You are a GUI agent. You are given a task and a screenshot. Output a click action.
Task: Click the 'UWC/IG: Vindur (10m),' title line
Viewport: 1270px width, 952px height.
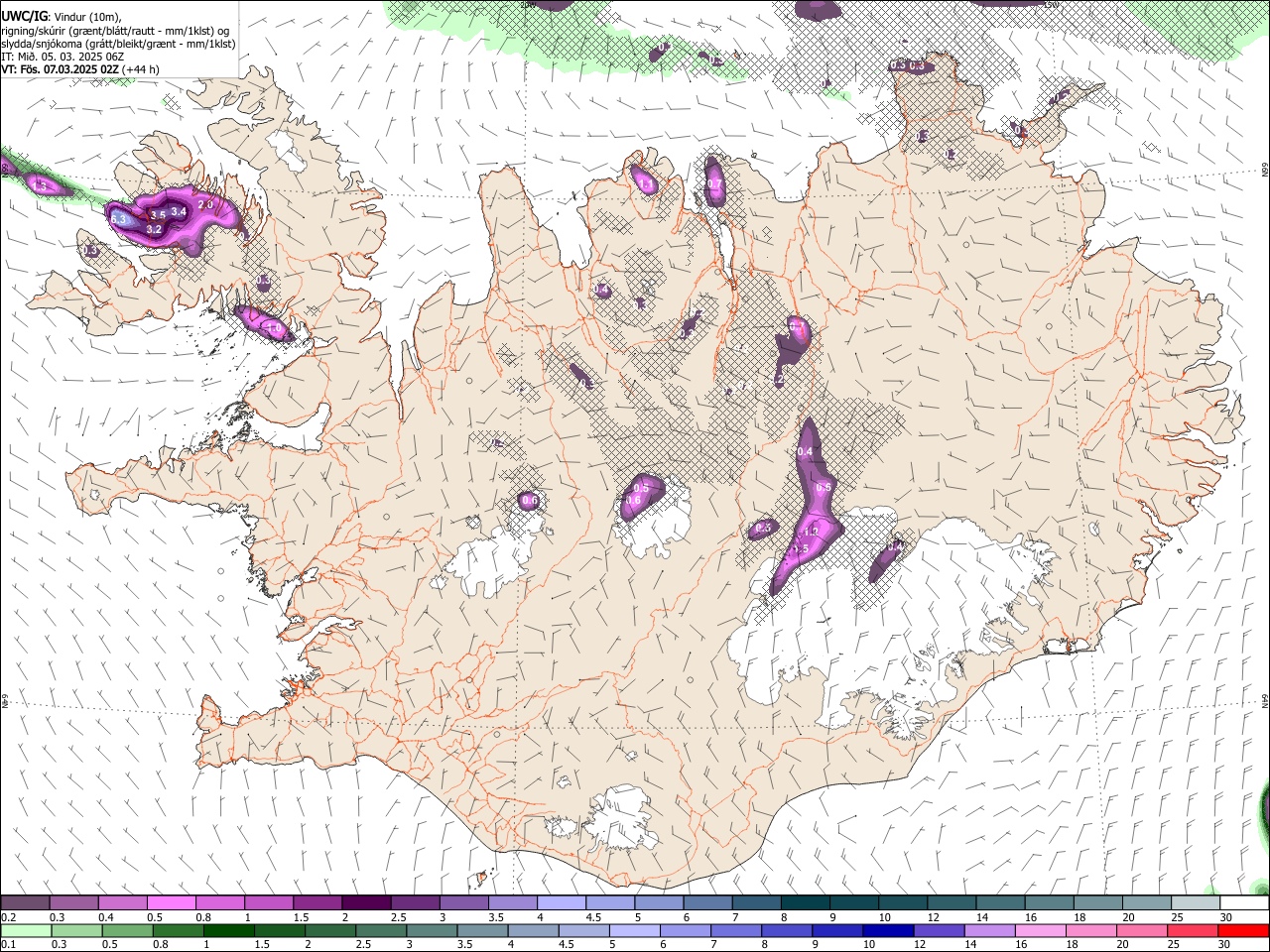tap(60, 16)
